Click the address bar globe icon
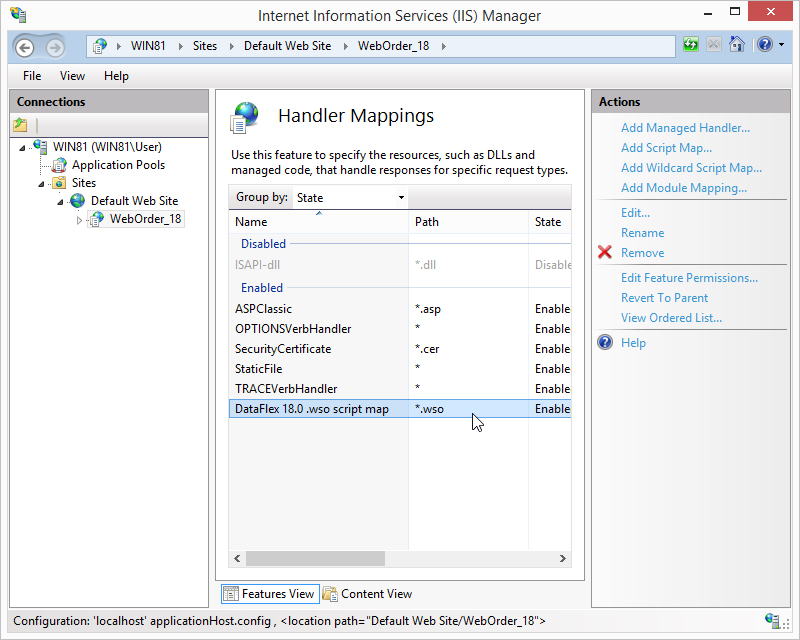Image resolution: width=800 pixels, height=640 pixels. [x=99, y=46]
